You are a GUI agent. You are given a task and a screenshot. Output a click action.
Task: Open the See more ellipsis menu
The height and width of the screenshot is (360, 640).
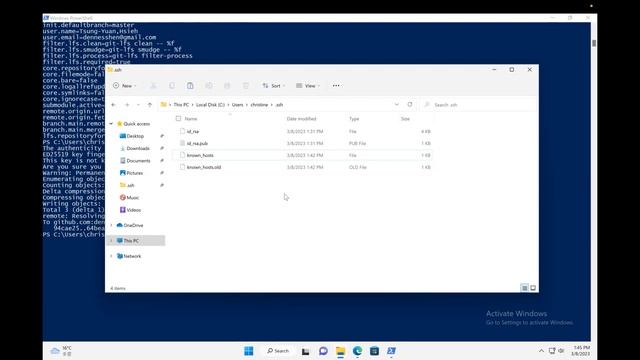coord(336,86)
